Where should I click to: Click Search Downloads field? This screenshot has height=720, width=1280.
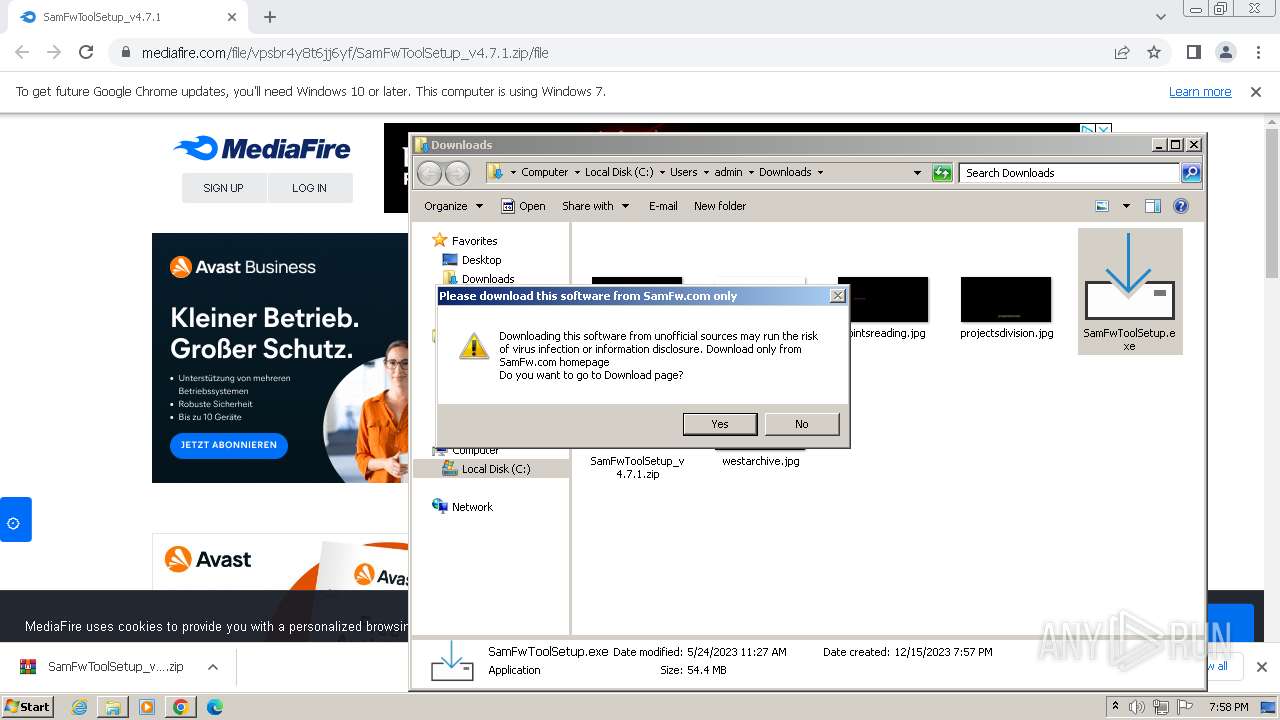tap(1070, 173)
